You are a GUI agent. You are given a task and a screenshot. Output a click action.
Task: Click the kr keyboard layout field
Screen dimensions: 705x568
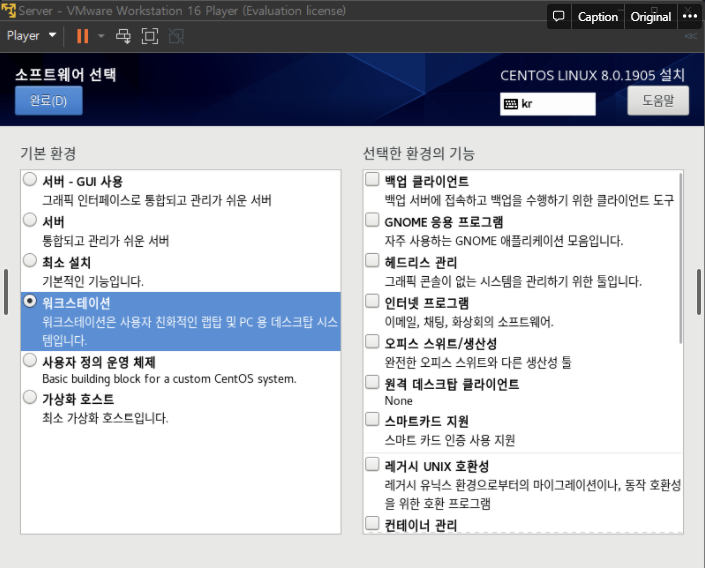tap(548, 104)
